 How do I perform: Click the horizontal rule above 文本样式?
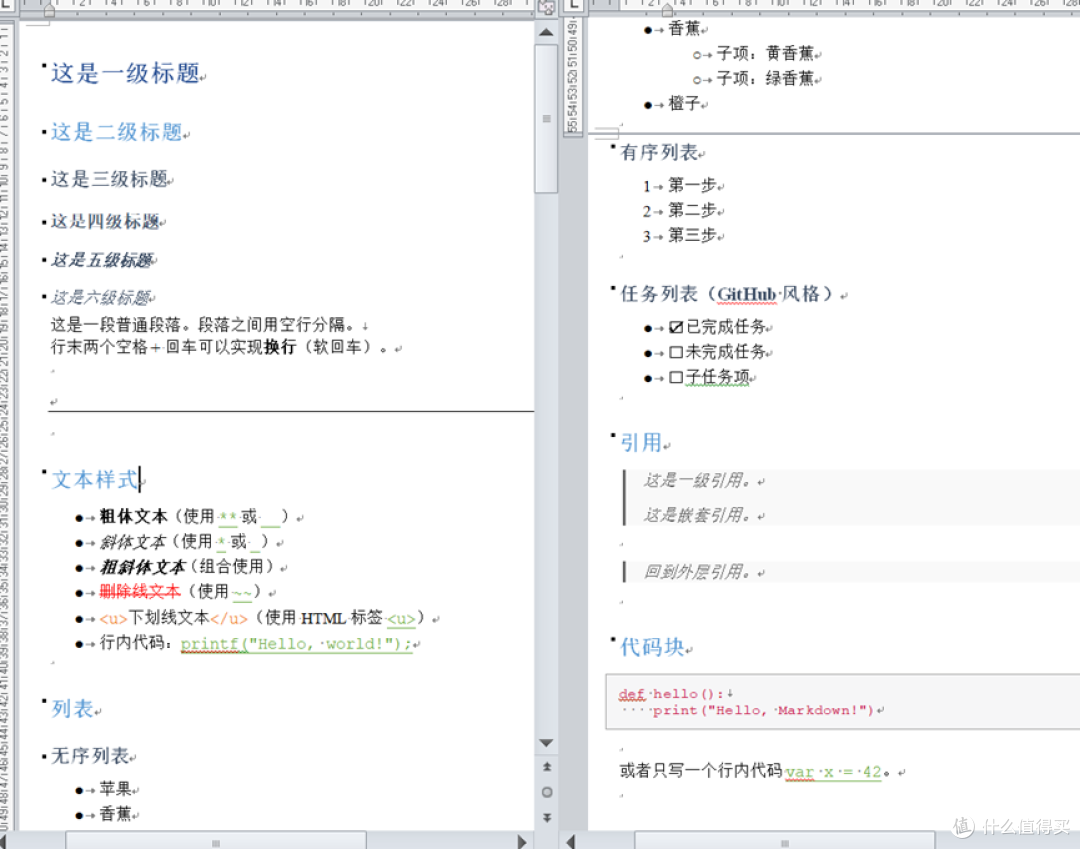[291, 412]
